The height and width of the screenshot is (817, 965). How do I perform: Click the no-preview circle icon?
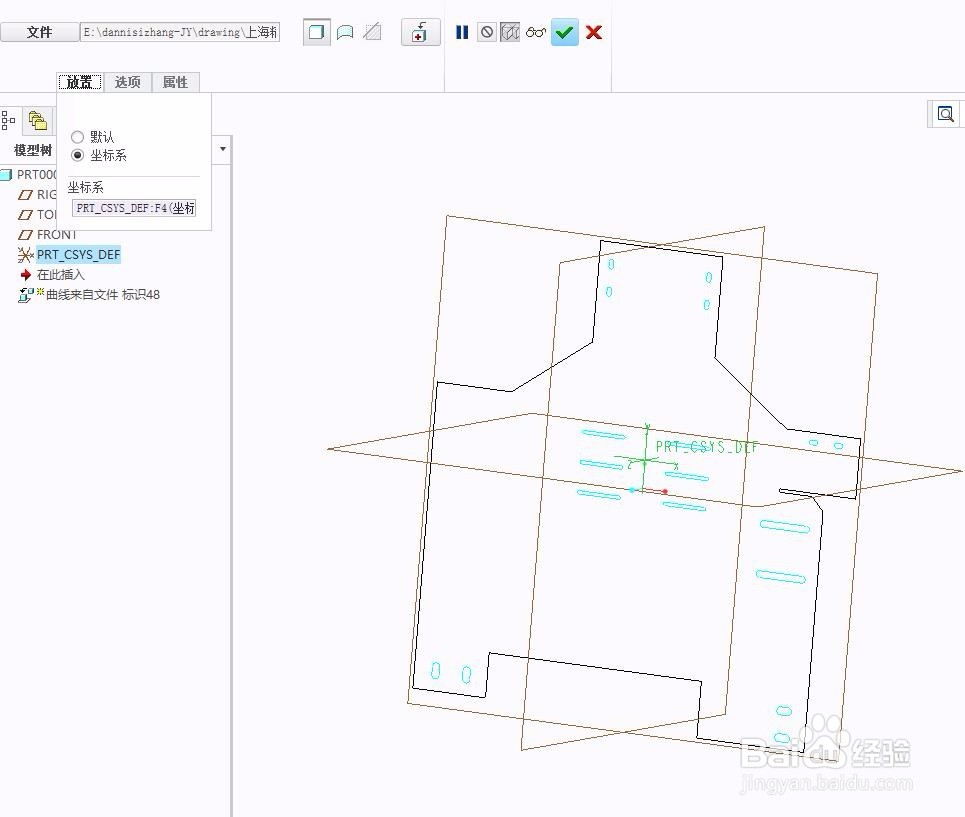click(x=487, y=32)
